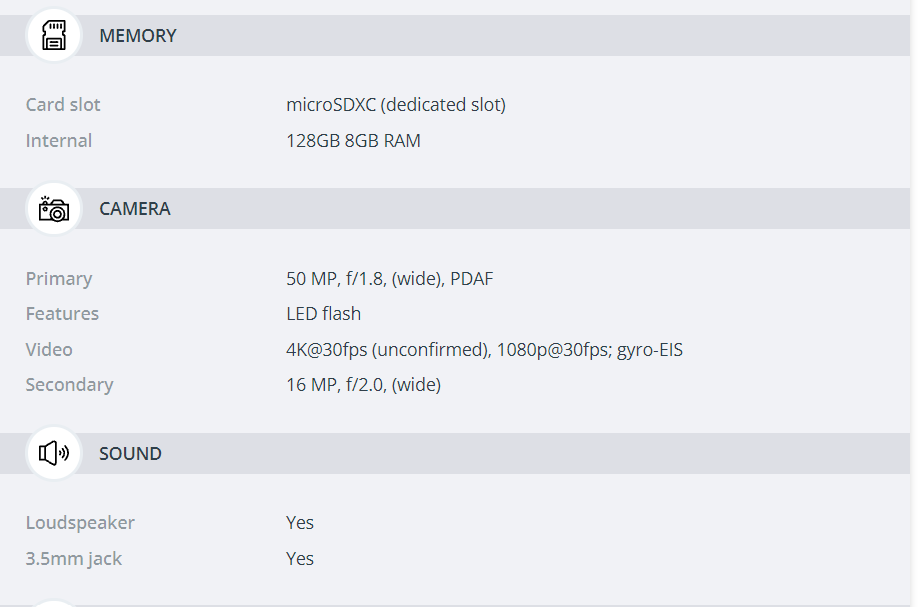
Task: Select the CAMERA section header
Action: point(135,209)
